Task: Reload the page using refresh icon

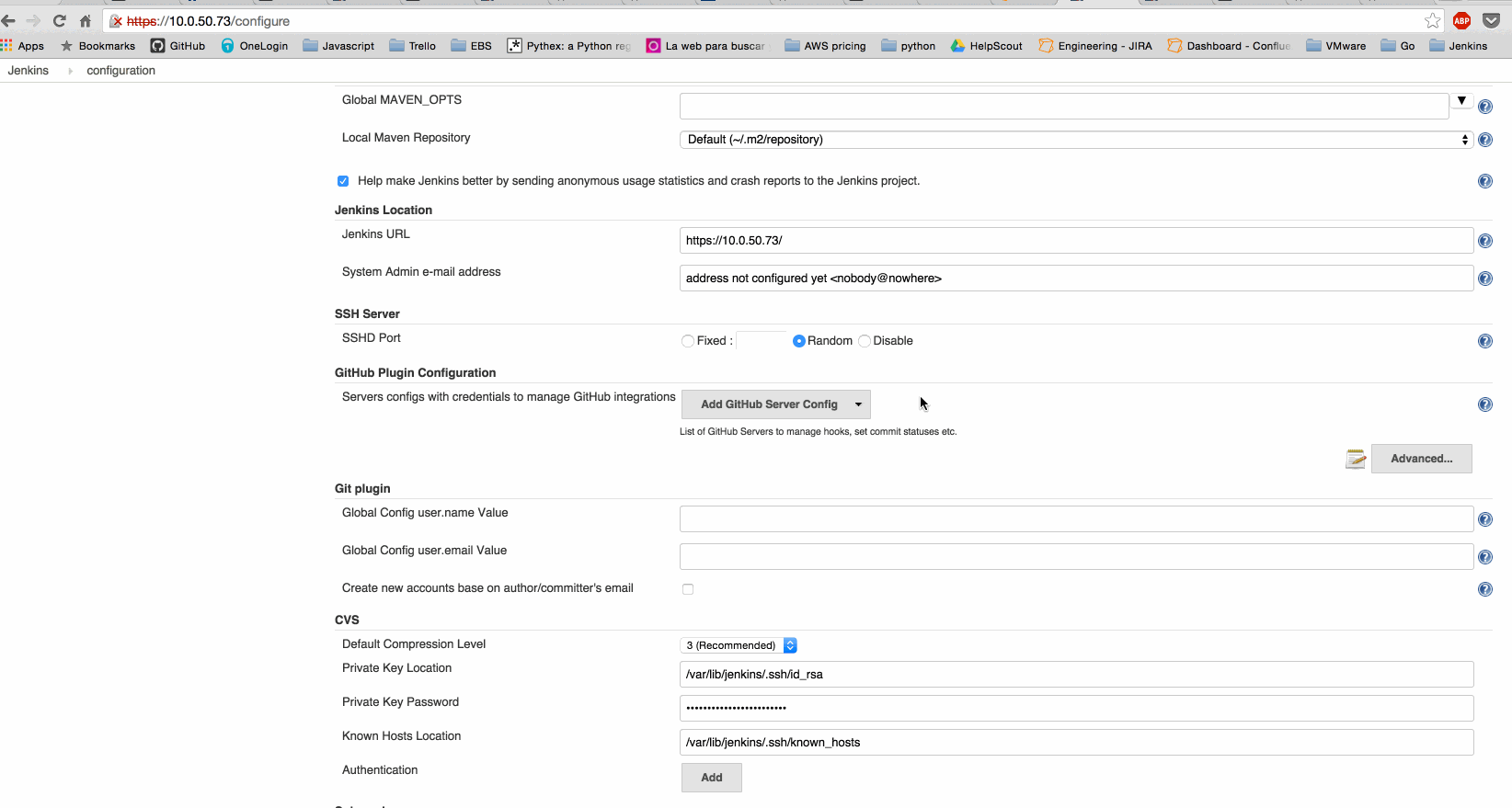Action: pos(60,20)
